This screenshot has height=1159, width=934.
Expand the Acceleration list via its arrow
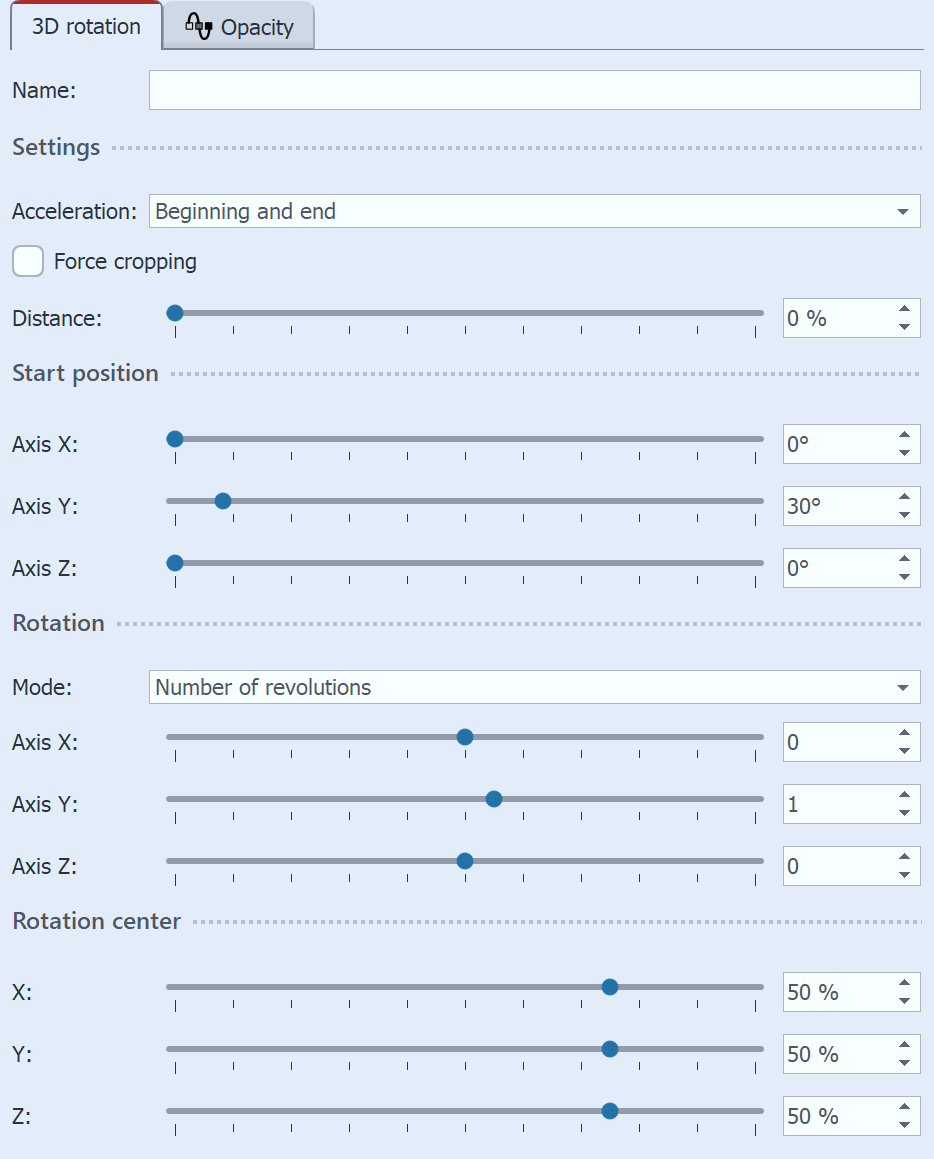(905, 211)
